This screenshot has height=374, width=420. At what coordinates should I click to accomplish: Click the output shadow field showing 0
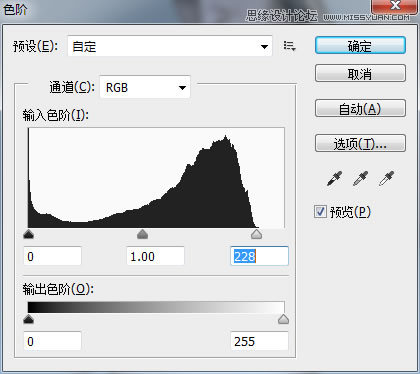pyautogui.click(x=52, y=341)
